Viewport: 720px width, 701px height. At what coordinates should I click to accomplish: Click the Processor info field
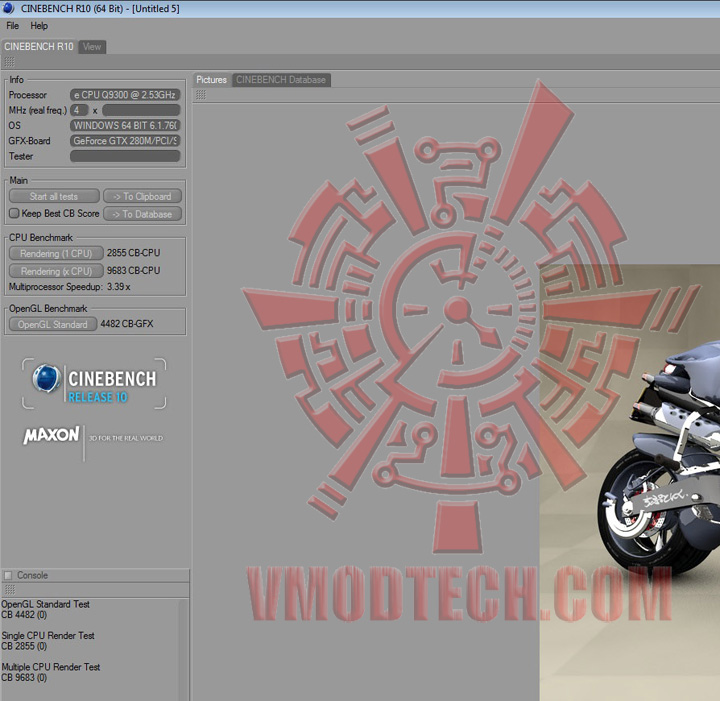click(x=125, y=95)
